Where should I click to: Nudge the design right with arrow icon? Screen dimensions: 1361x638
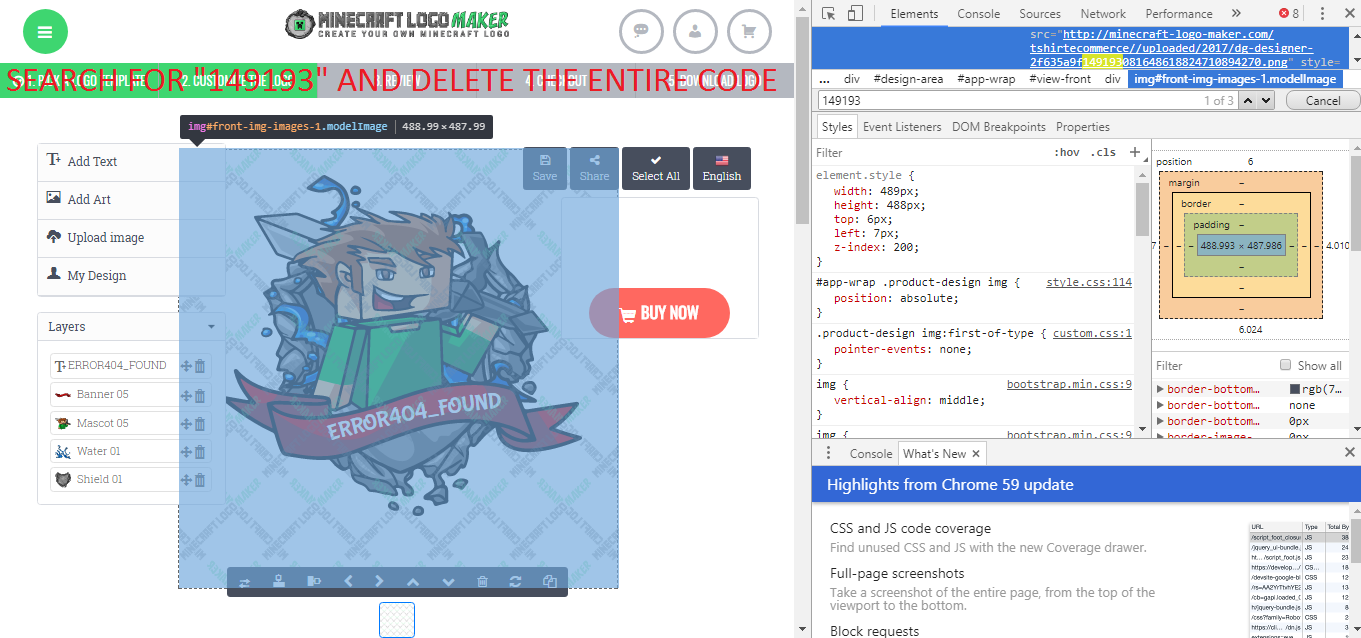point(379,582)
